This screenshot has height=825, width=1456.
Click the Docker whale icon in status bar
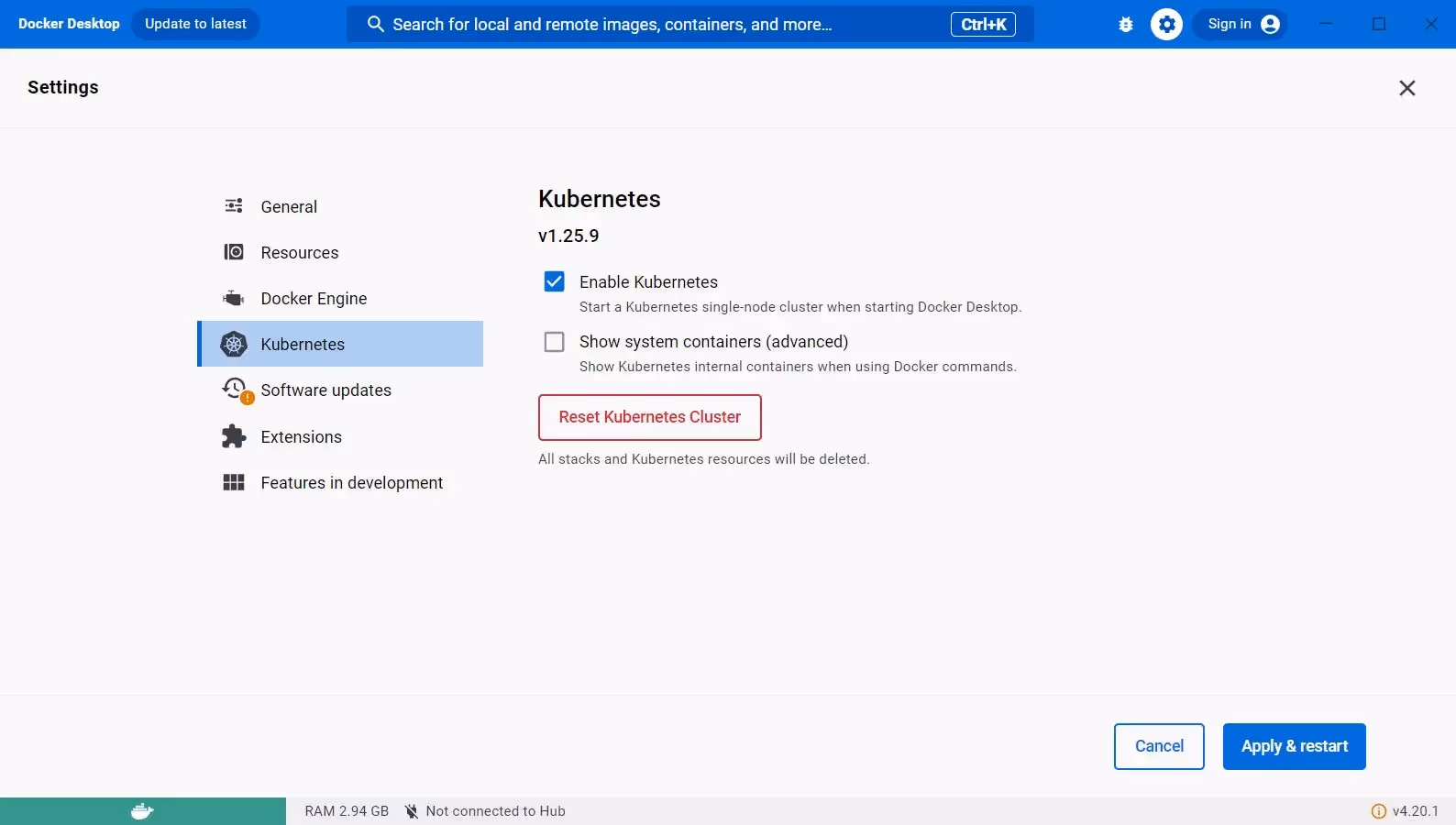click(142, 811)
